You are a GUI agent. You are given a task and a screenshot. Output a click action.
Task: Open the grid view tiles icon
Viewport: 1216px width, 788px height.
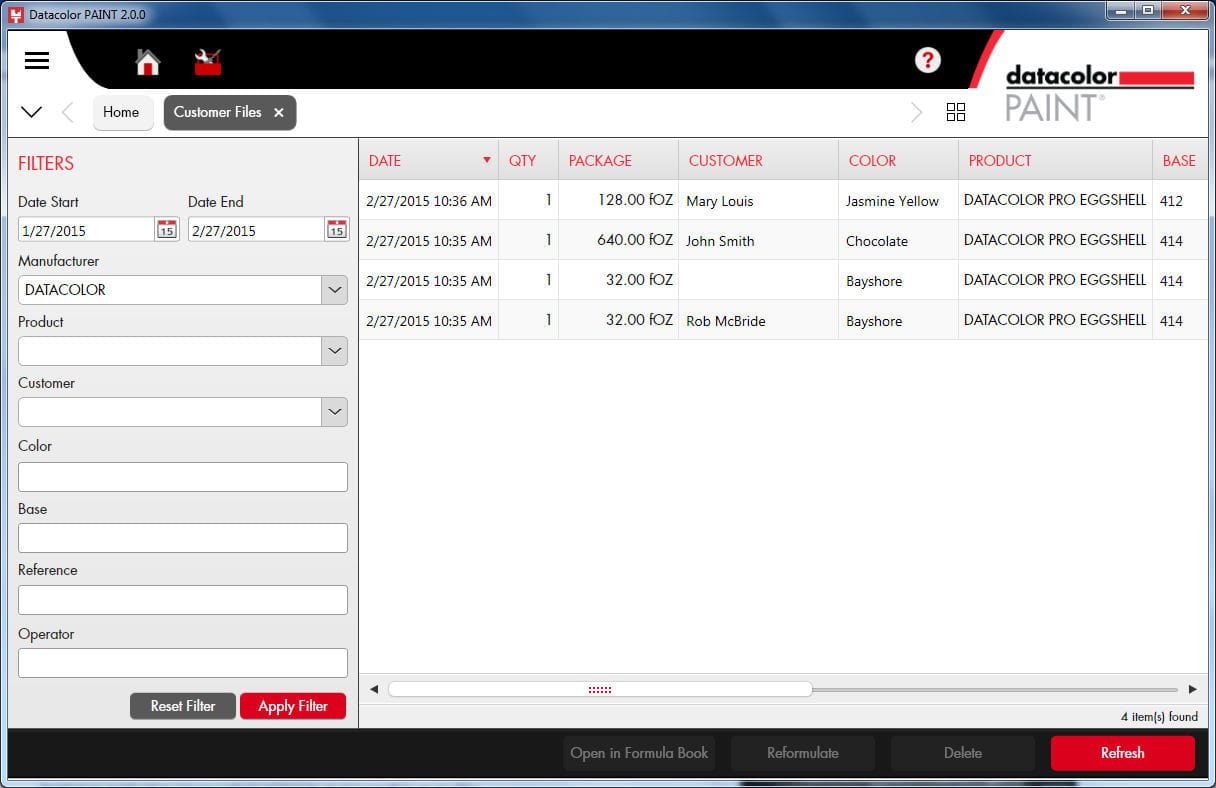coord(956,112)
